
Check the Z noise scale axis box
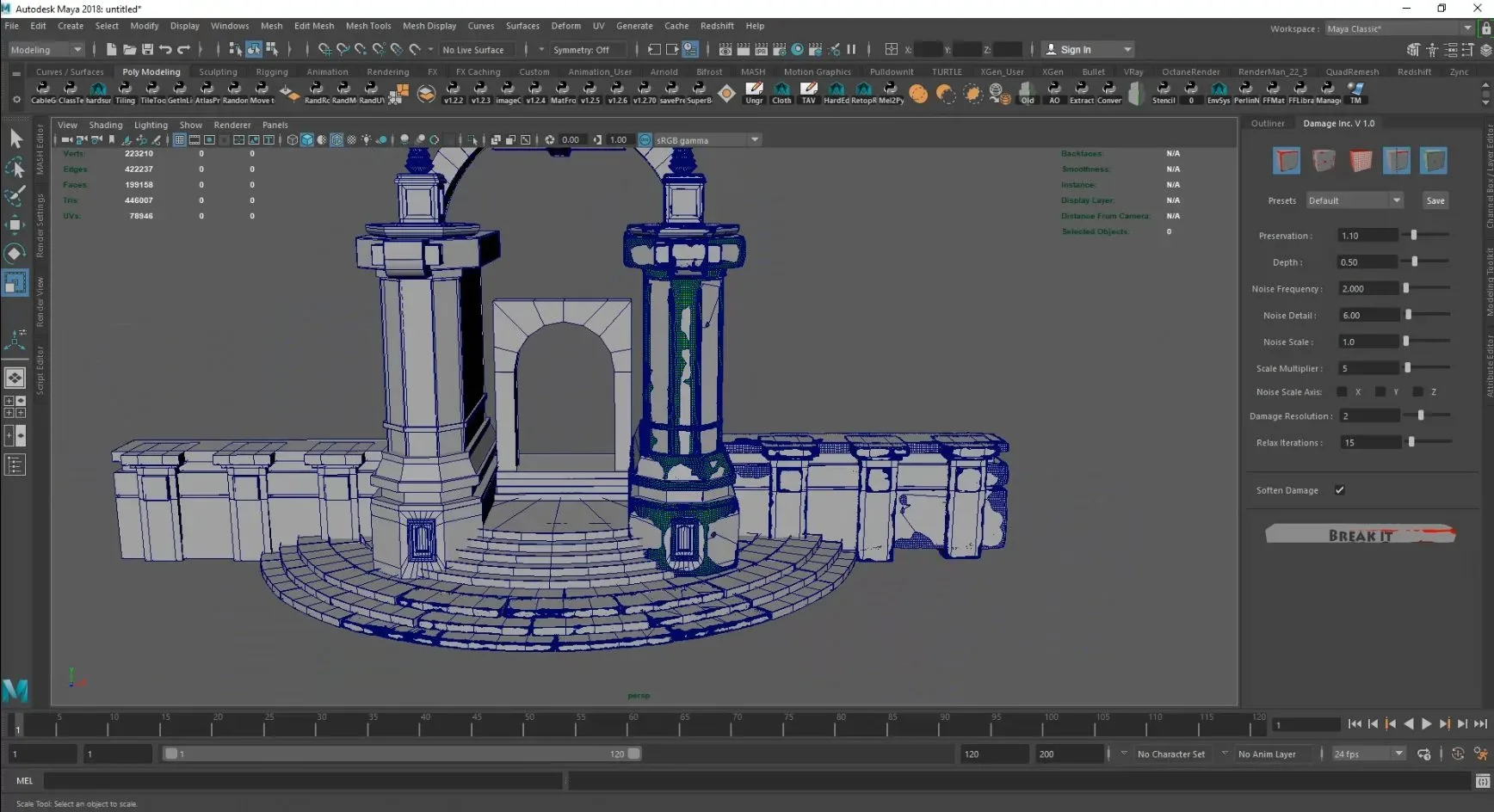tap(1417, 392)
